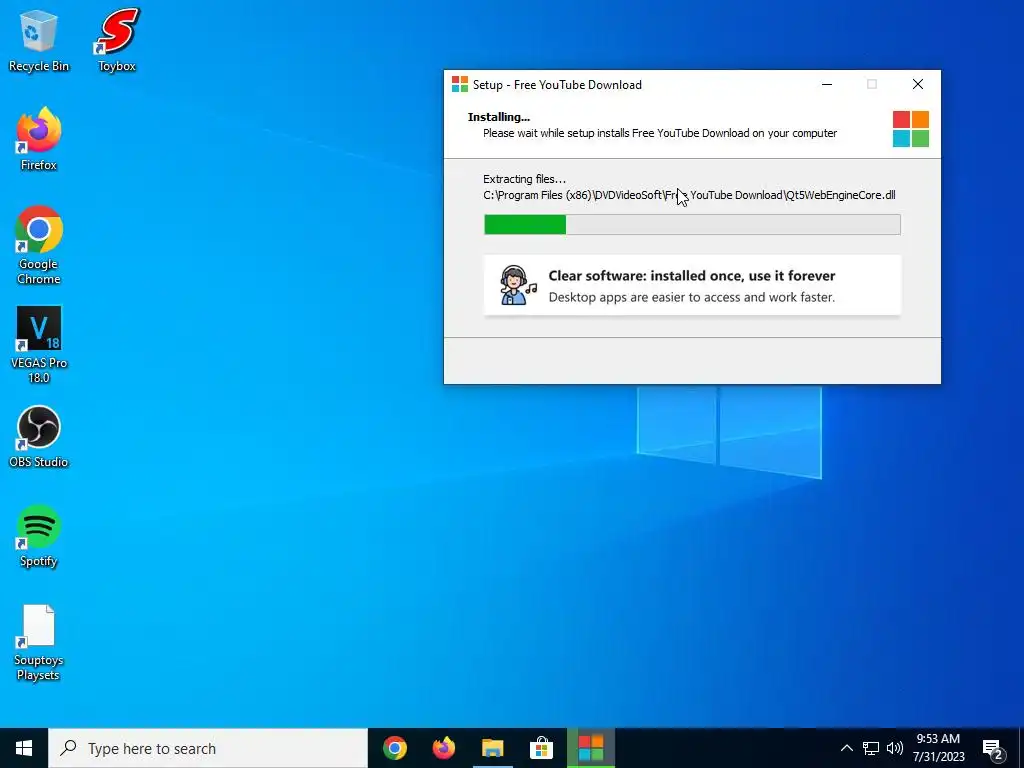Minimize the Setup window
Screen dimensions: 1024x768
tap(827, 84)
